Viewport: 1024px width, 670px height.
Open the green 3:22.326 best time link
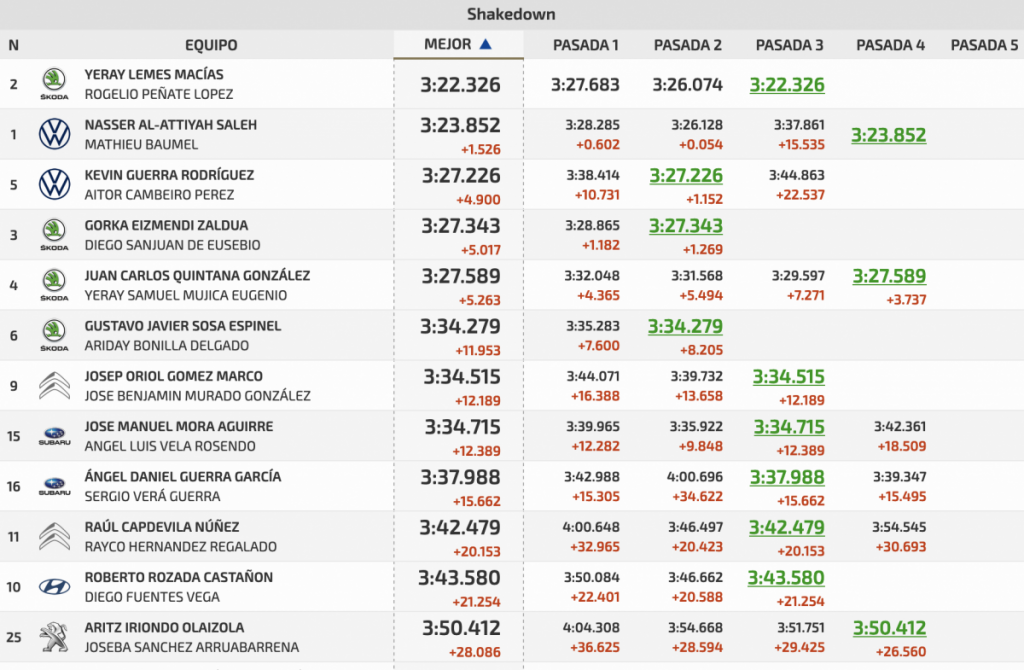(x=787, y=85)
